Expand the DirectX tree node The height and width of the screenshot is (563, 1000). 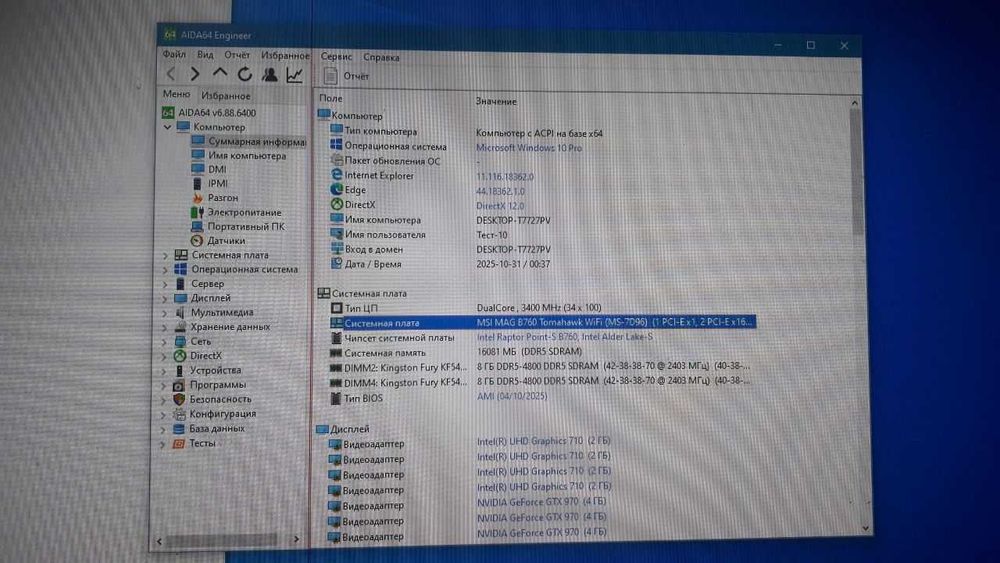click(165, 356)
